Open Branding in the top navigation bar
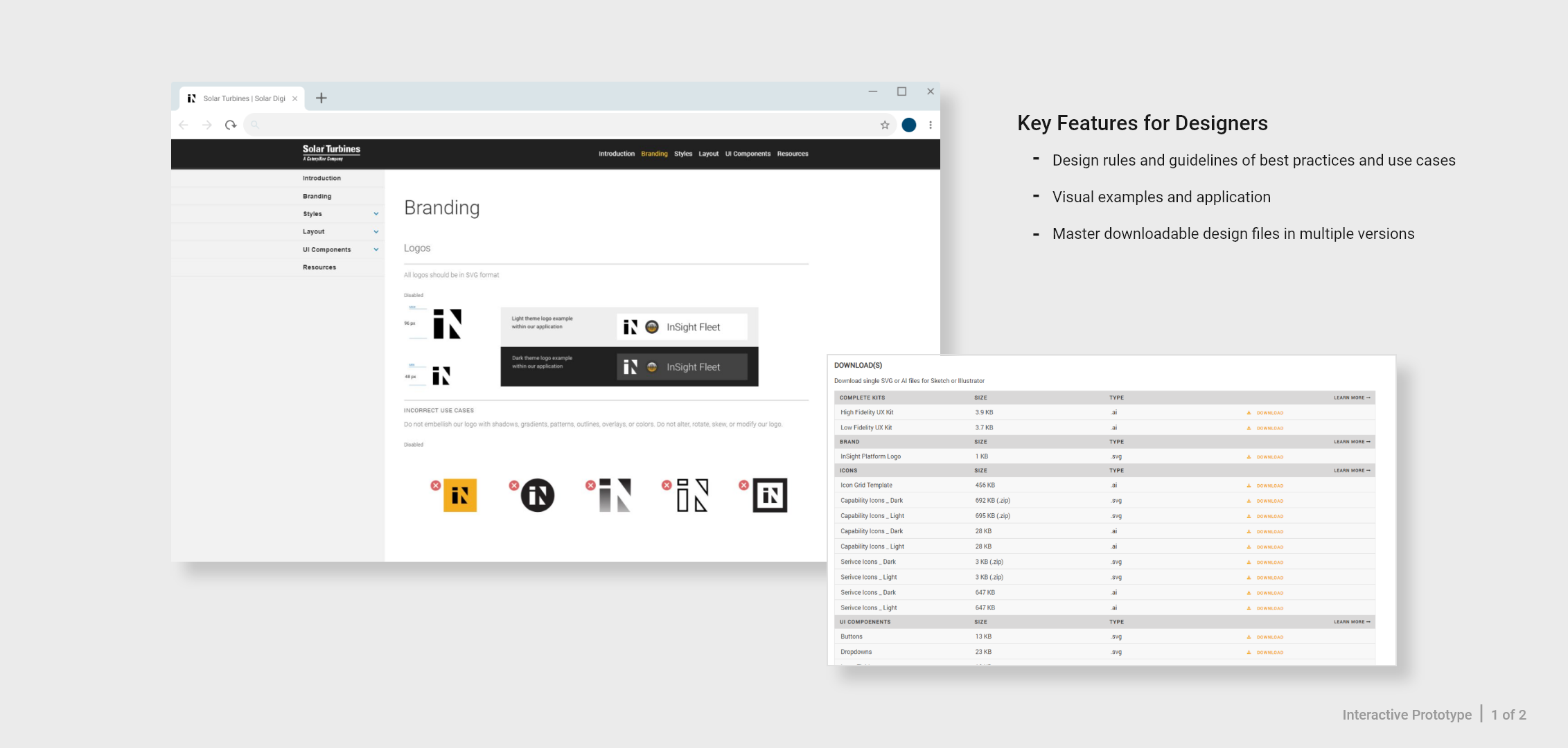This screenshot has width=1568, height=748. point(654,154)
